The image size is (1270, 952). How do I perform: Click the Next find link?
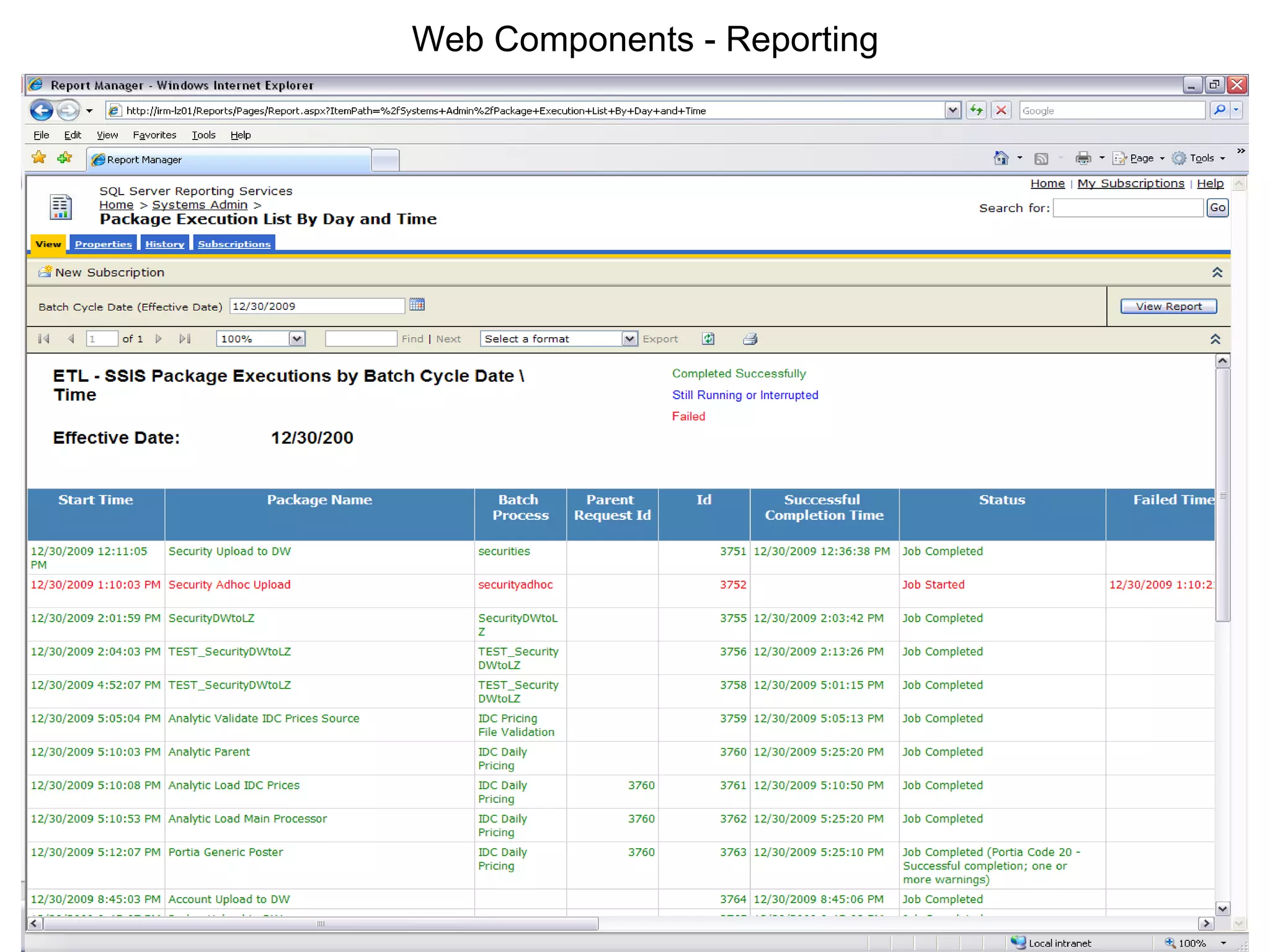tap(448, 338)
